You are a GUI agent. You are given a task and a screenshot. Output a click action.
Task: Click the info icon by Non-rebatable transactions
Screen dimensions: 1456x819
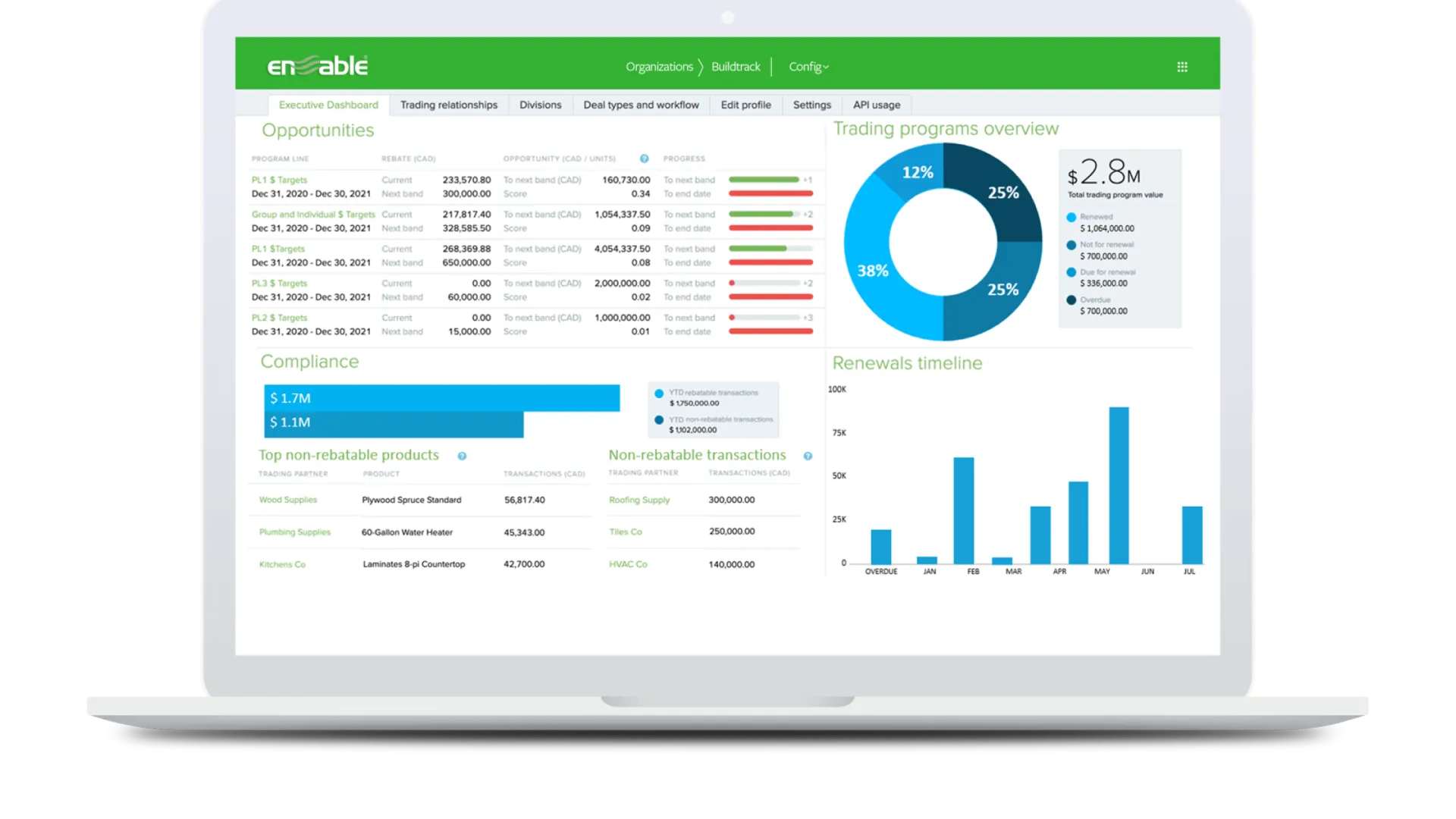tap(808, 455)
